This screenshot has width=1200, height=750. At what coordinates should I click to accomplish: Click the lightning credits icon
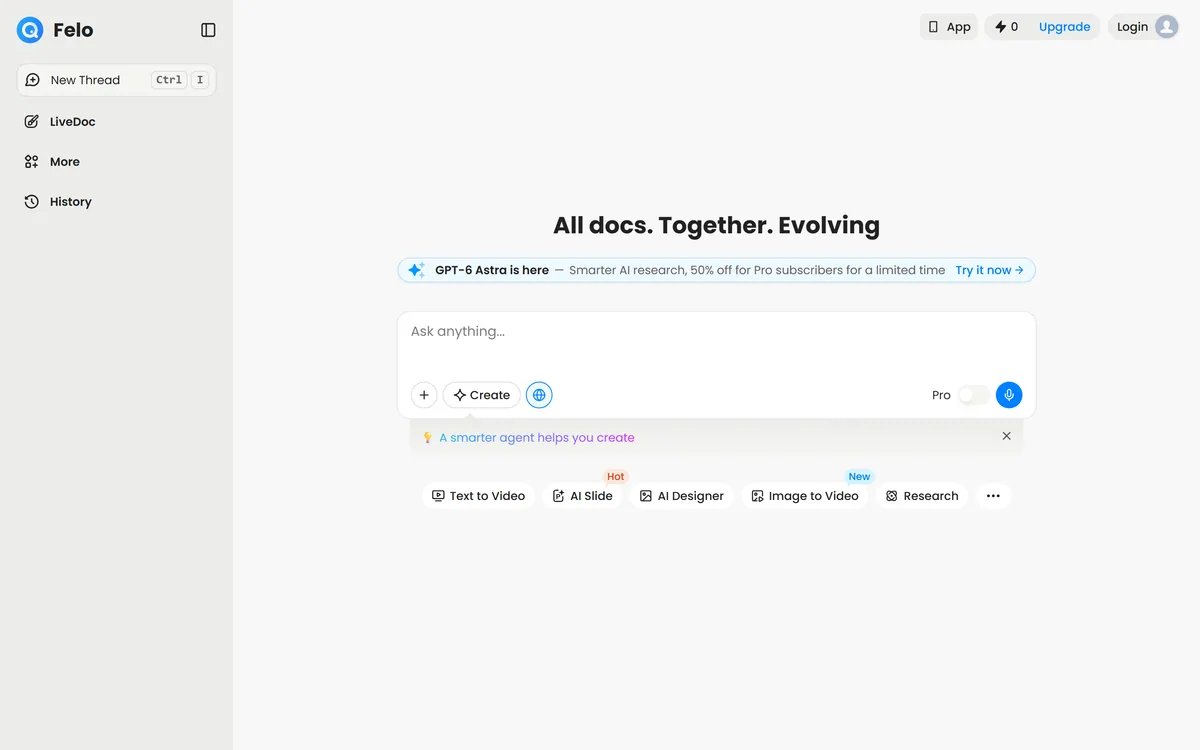click(x=1000, y=27)
